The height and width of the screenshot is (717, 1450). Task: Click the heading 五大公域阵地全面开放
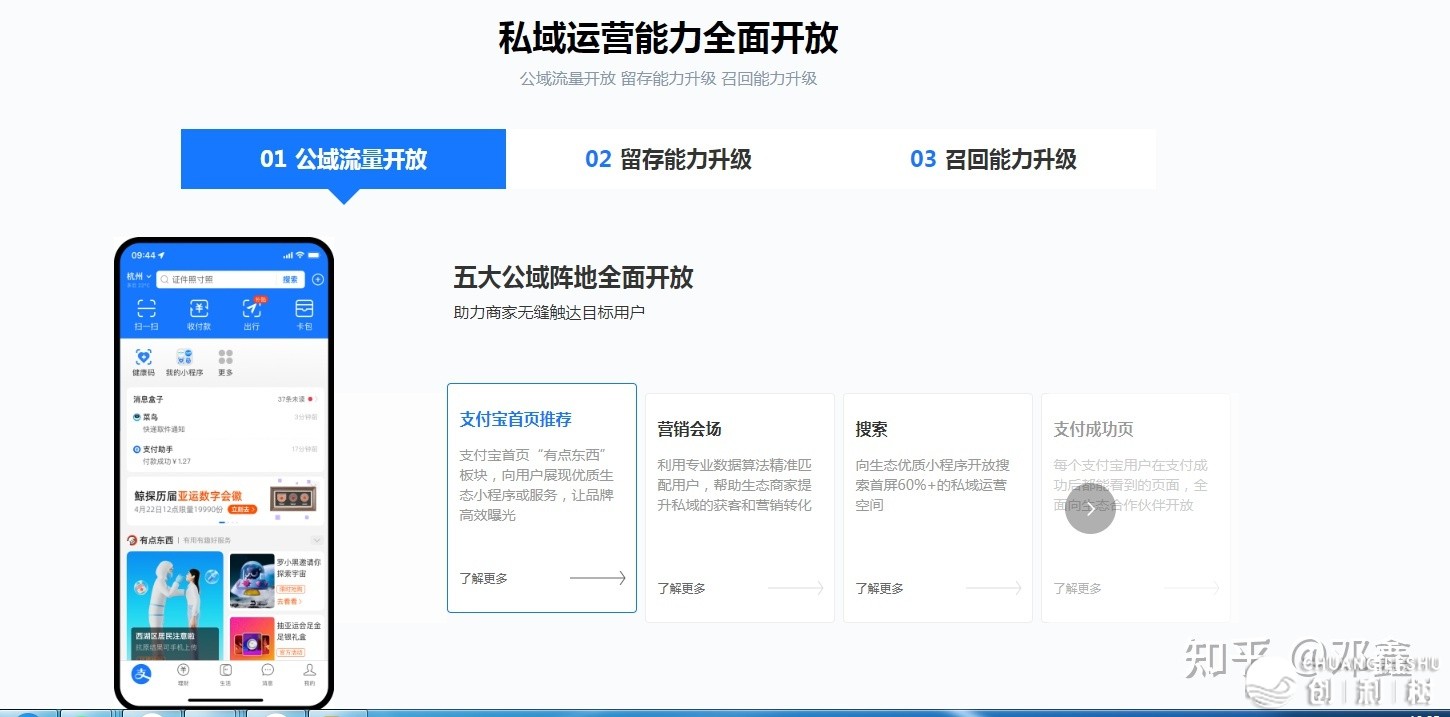pos(574,277)
